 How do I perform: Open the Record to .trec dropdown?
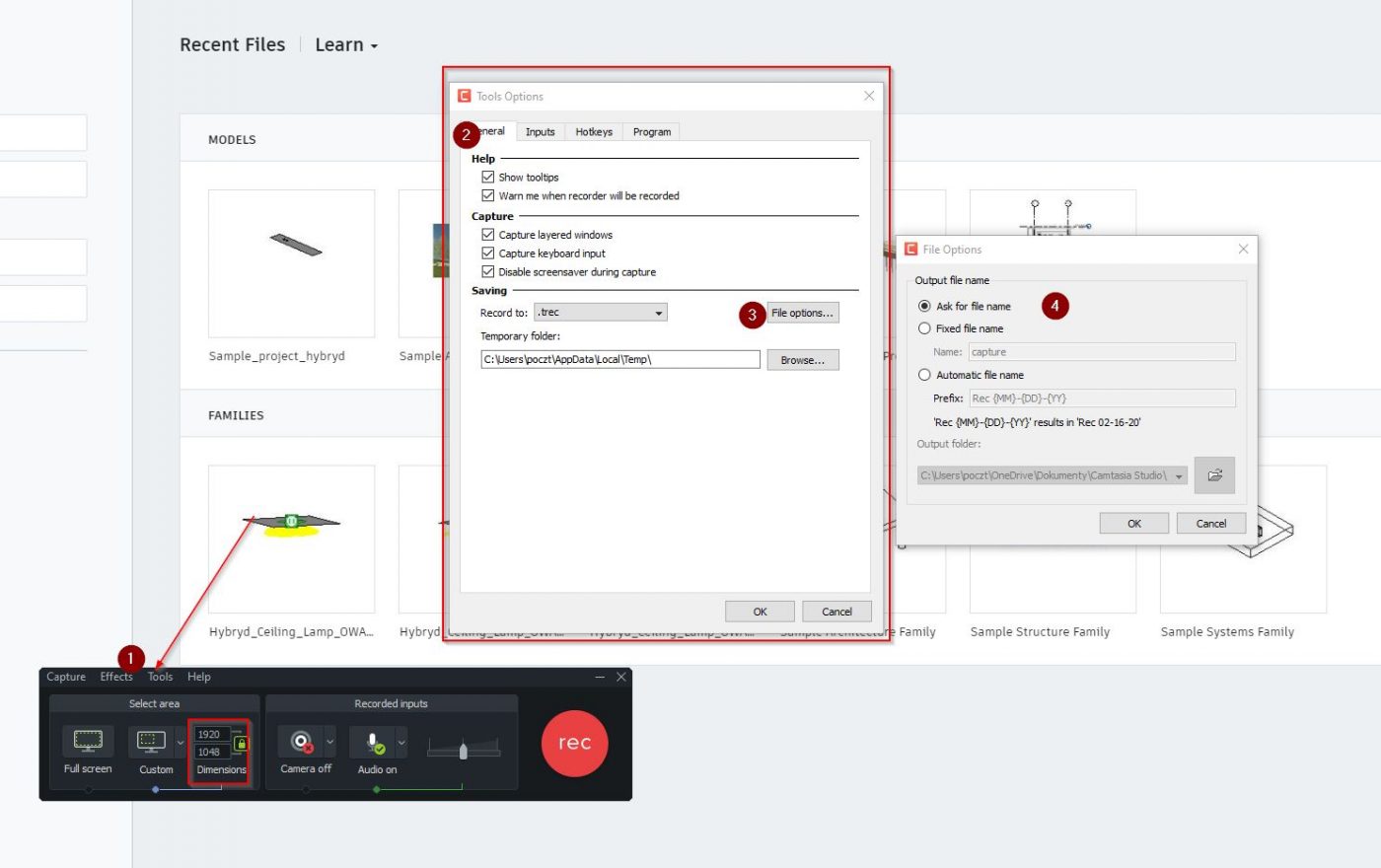[601, 313]
